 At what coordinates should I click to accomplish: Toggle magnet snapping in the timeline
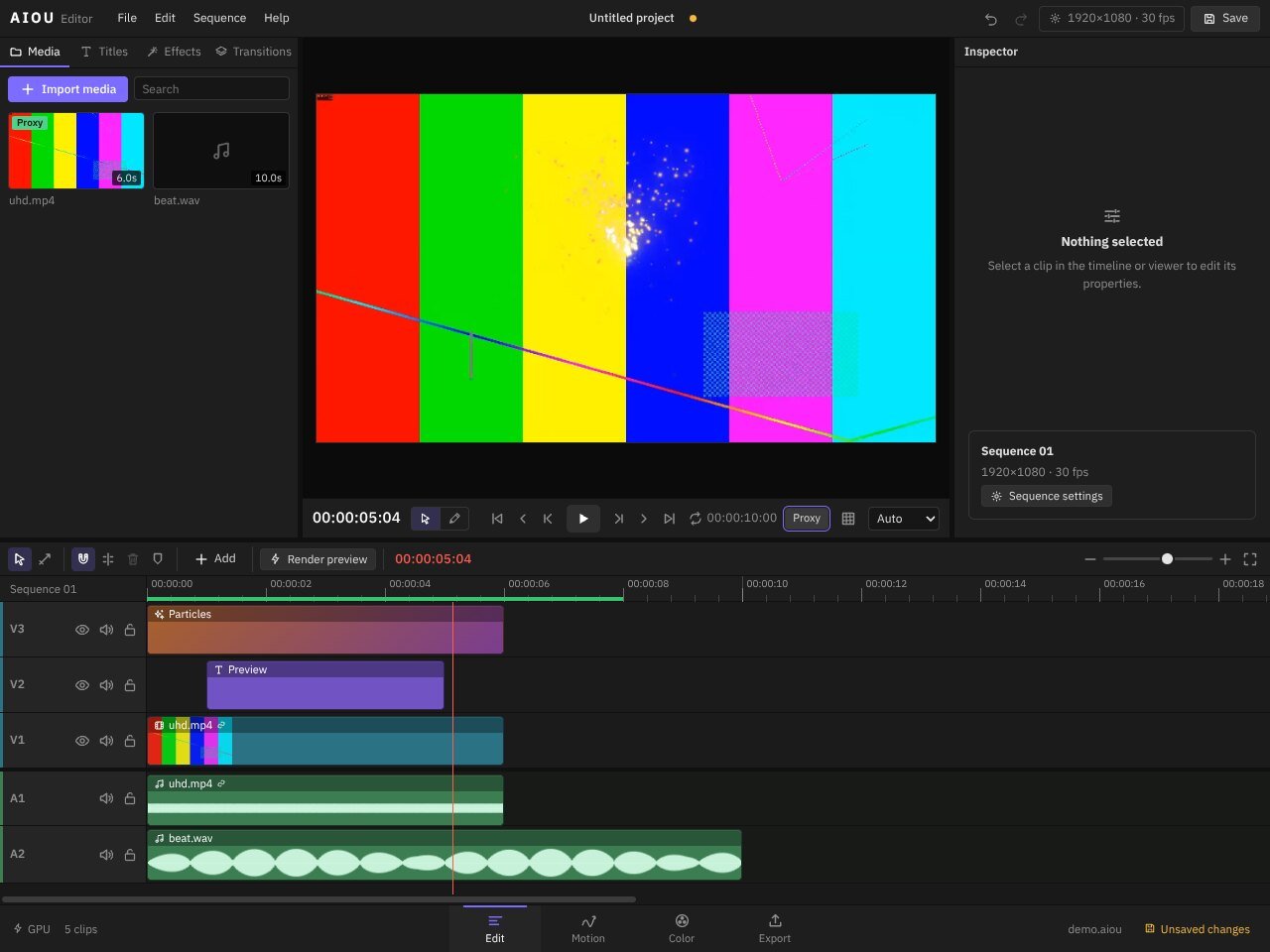[x=83, y=559]
